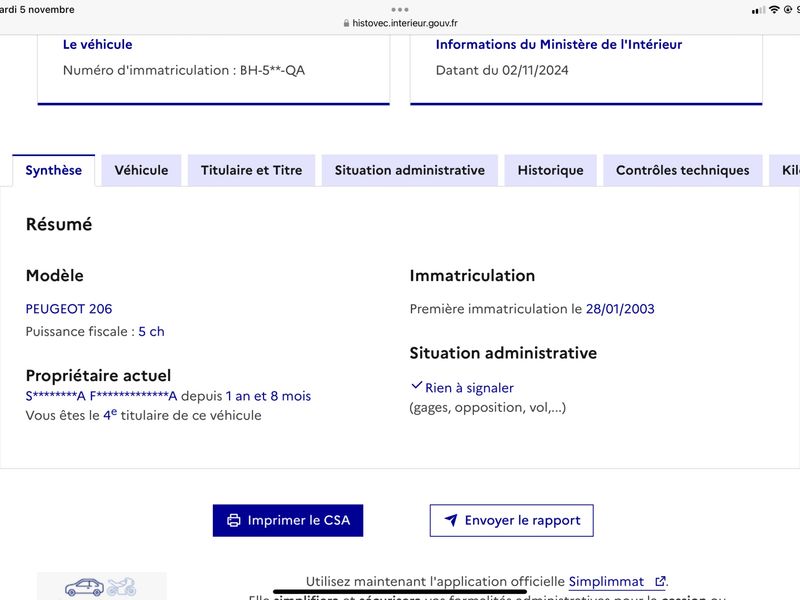Image resolution: width=800 pixels, height=600 pixels.
Task: Open the Titulaire et Titre tab
Action: click(x=252, y=170)
